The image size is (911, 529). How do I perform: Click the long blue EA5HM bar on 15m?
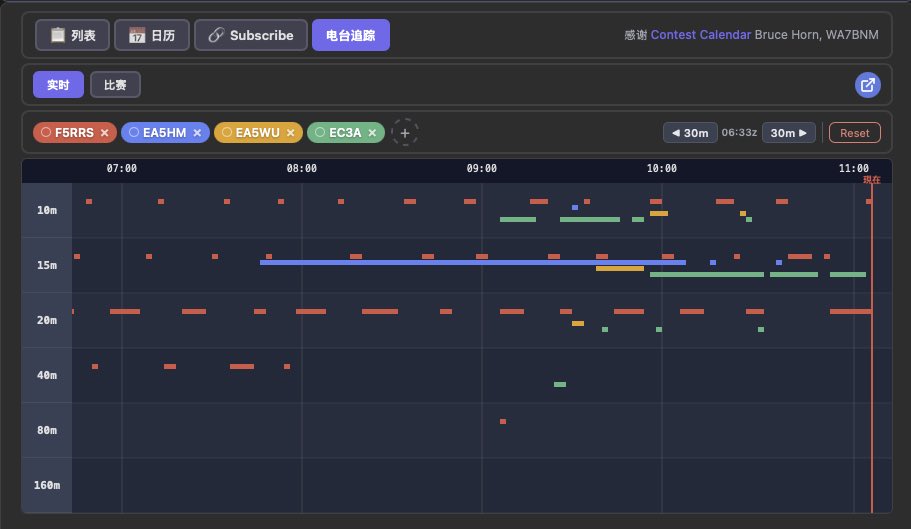coord(473,262)
